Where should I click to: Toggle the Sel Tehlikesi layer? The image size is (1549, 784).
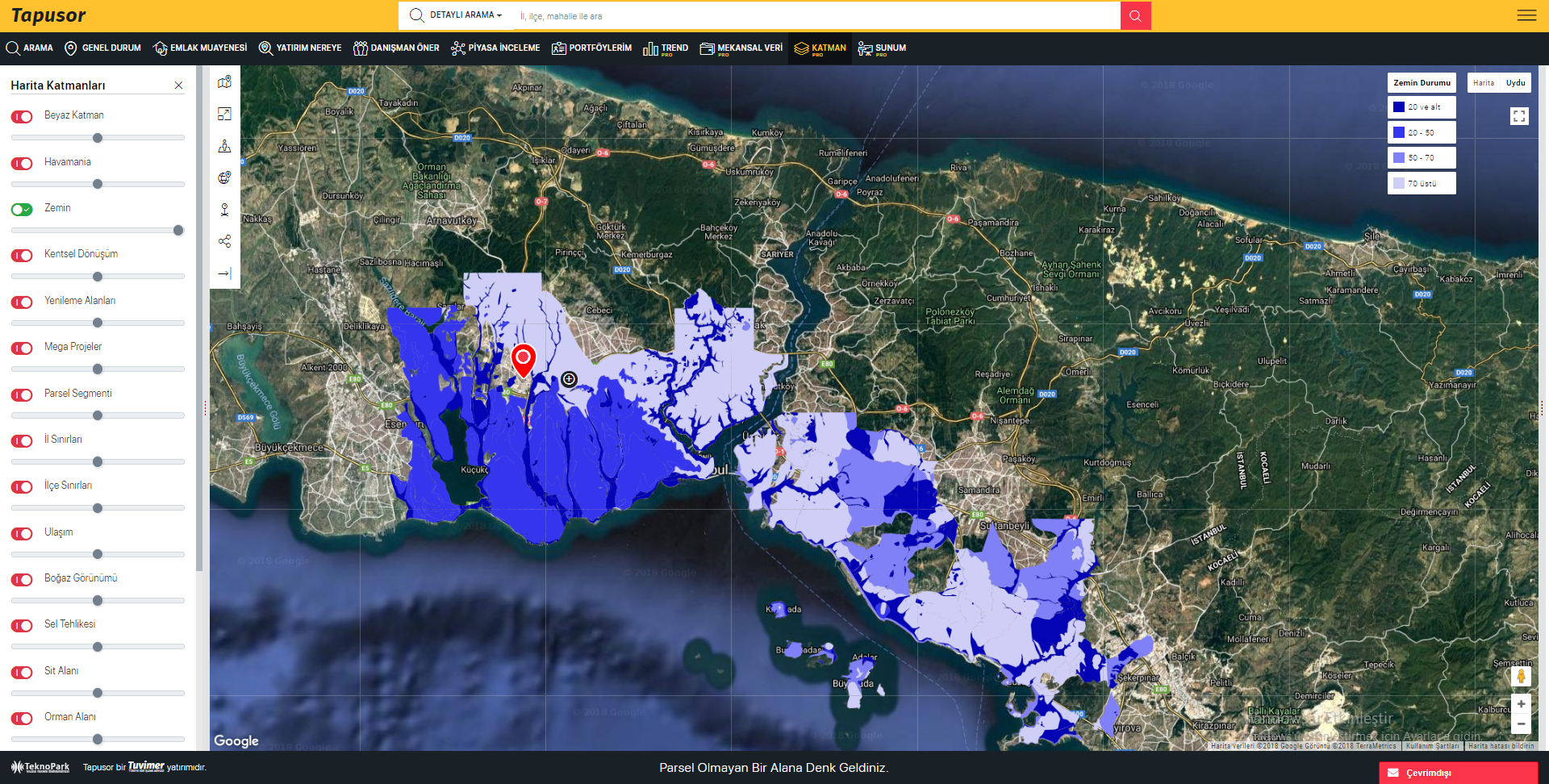coord(22,626)
